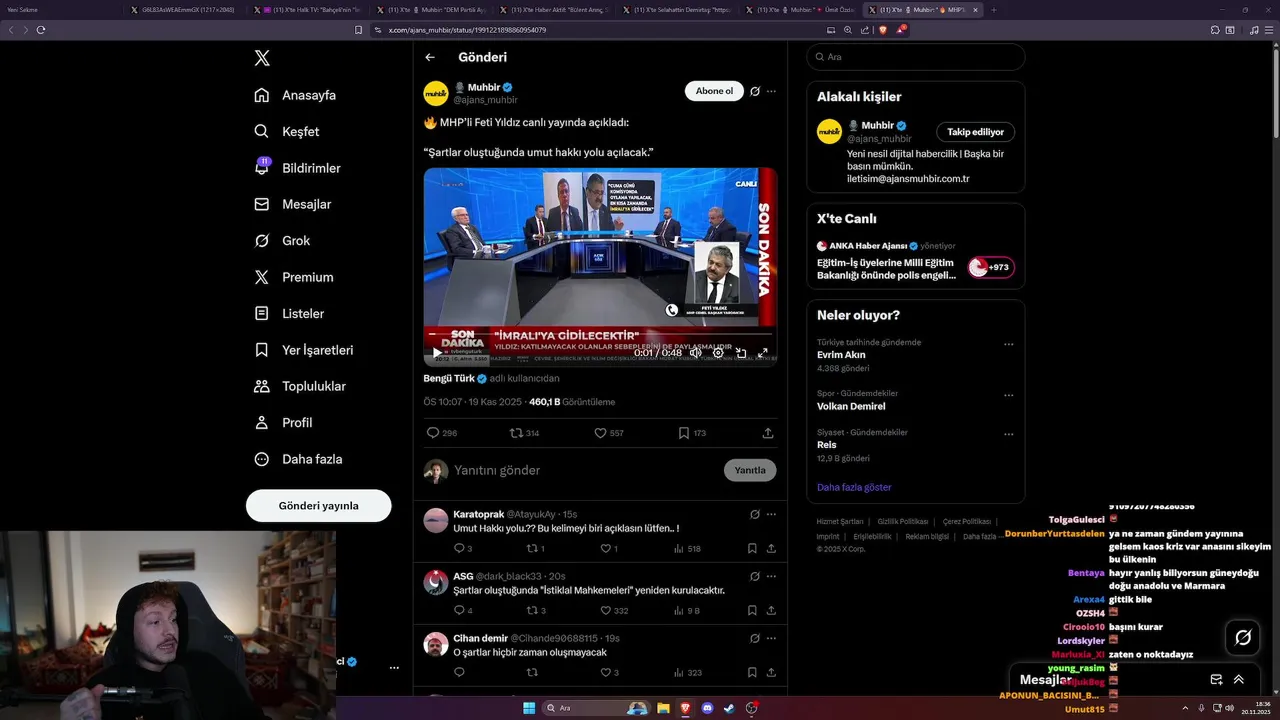The height and width of the screenshot is (720, 1280).
Task: Reload the page in the browser
Action: 41,30
